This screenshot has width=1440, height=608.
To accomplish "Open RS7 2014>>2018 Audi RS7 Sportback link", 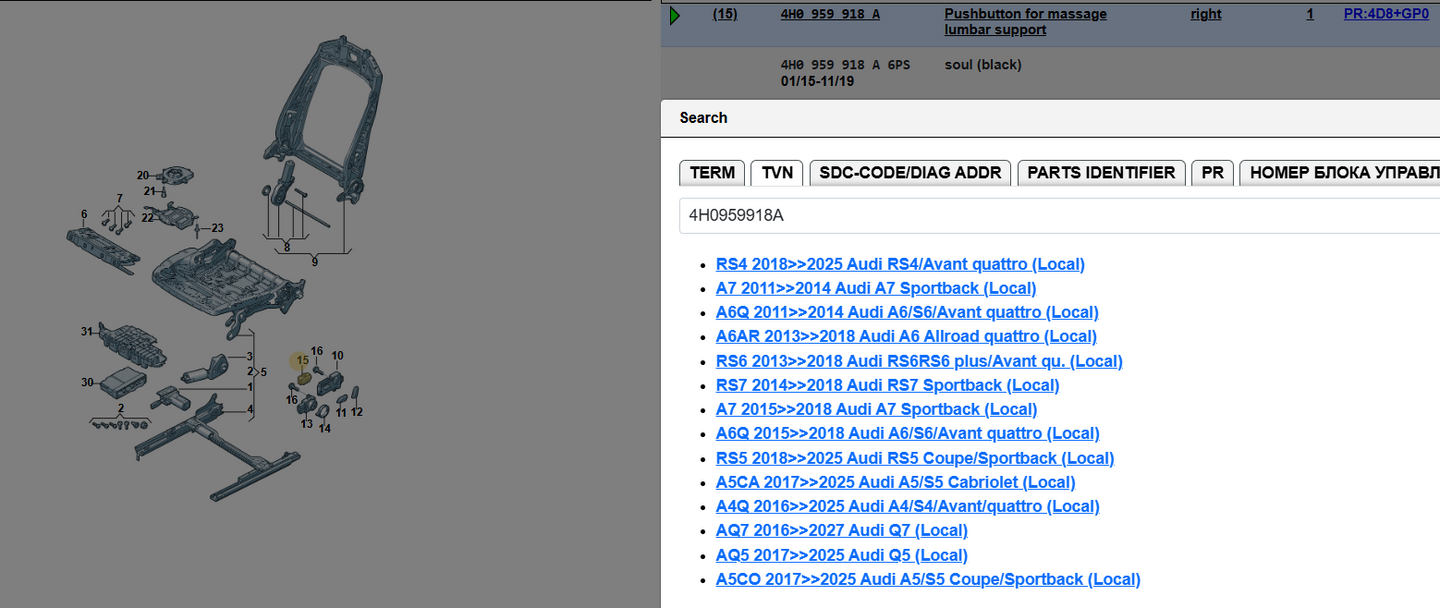I will (887, 385).
